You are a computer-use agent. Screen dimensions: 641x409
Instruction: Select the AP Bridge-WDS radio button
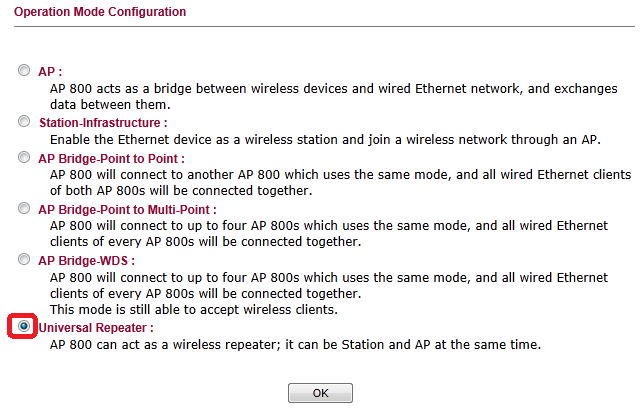click(24, 260)
